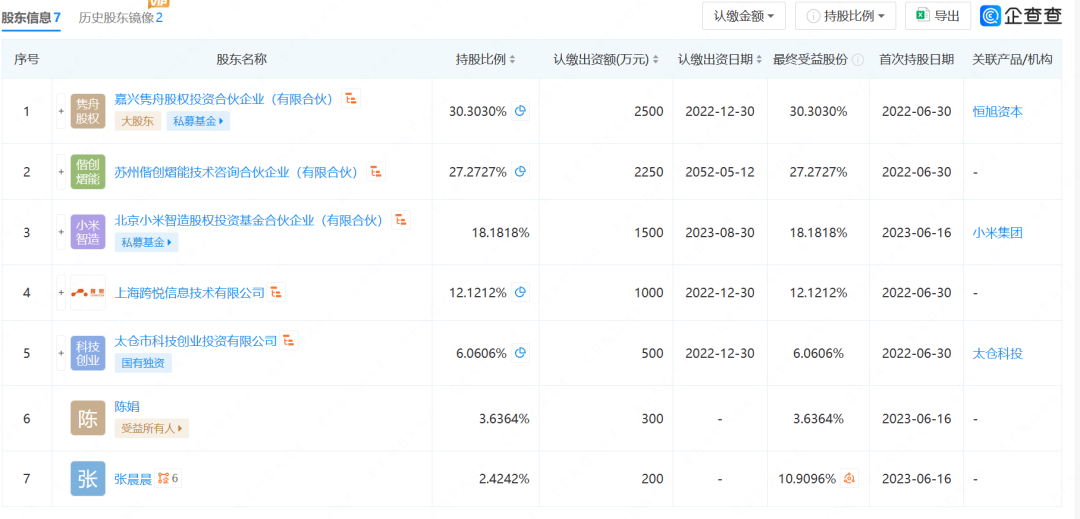Open 张晨晨 shareholder link

pyautogui.click(x=133, y=479)
